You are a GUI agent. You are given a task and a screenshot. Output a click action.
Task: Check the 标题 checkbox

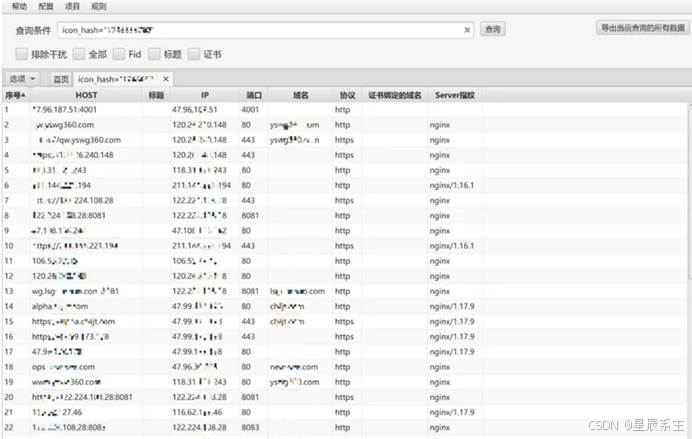154,54
